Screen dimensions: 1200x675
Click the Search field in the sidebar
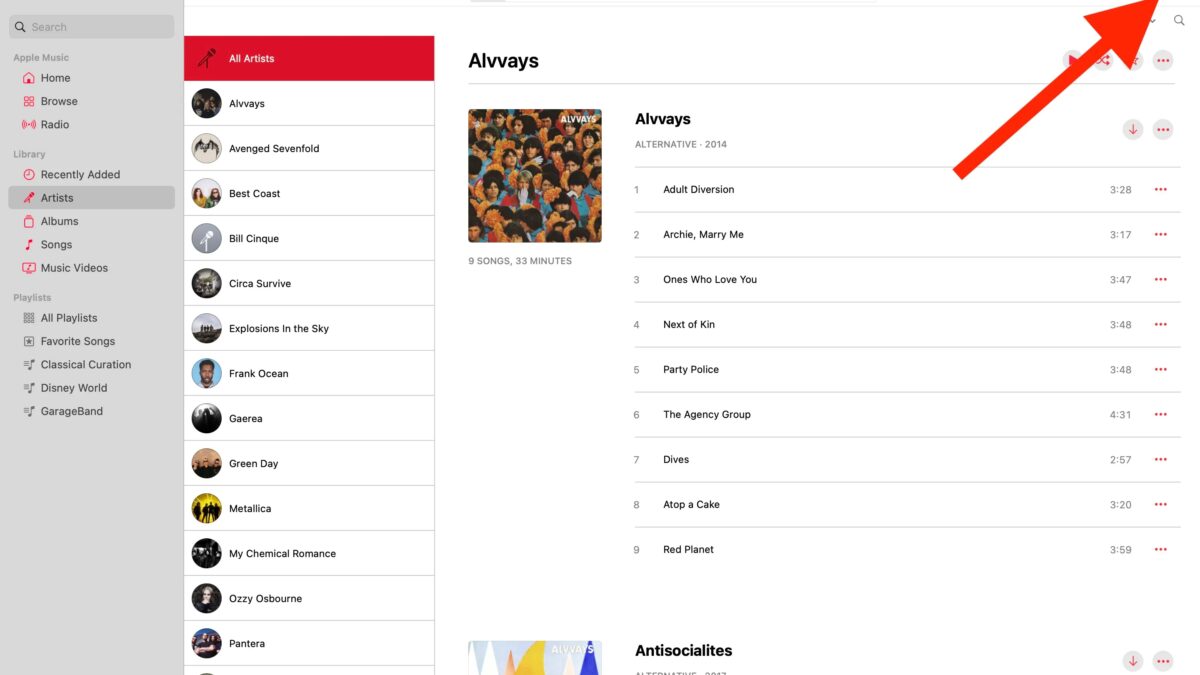(91, 26)
